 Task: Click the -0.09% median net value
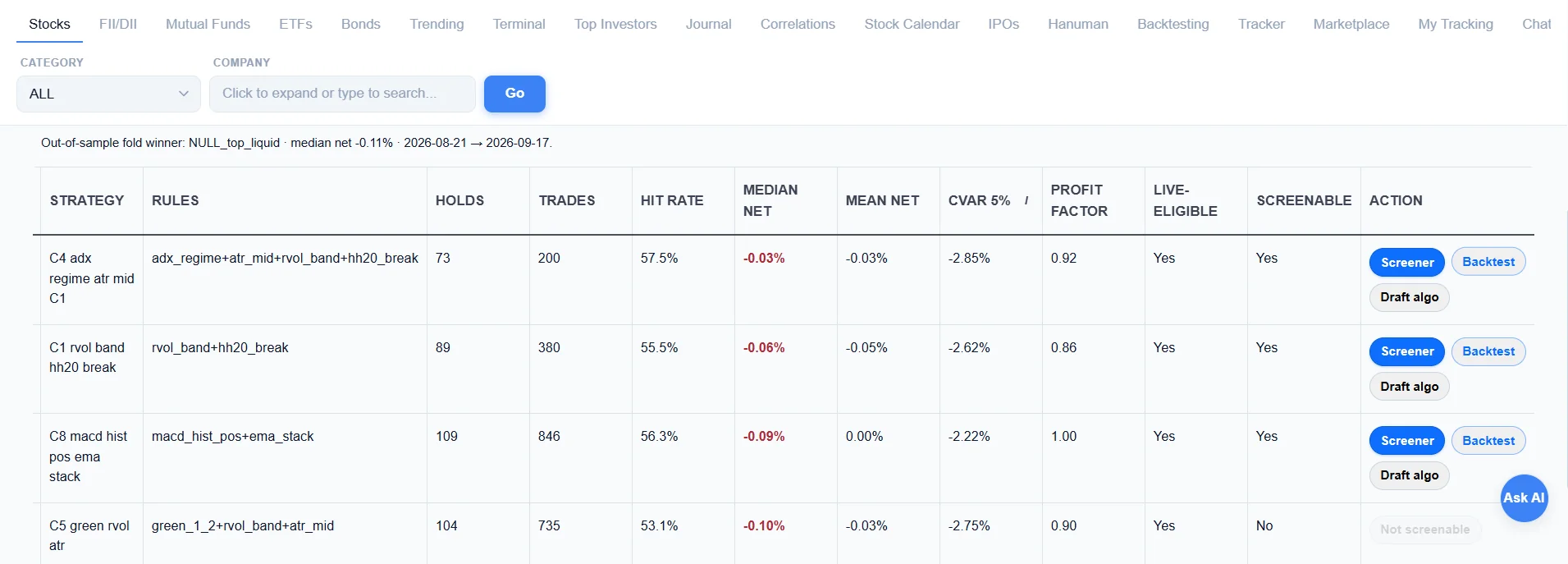tap(764, 436)
